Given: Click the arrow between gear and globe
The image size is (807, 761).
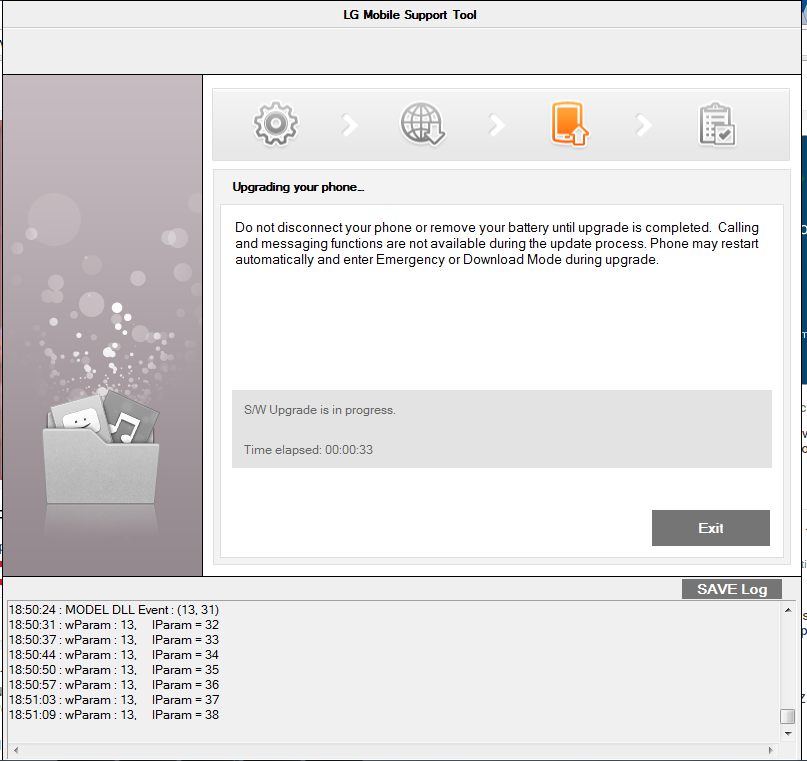Looking at the screenshot, I should click(x=350, y=125).
